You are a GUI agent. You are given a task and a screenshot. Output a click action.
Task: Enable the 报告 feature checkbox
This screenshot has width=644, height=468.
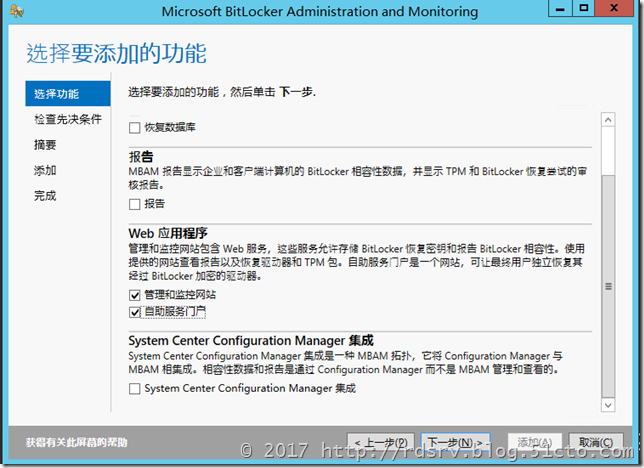(x=134, y=204)
